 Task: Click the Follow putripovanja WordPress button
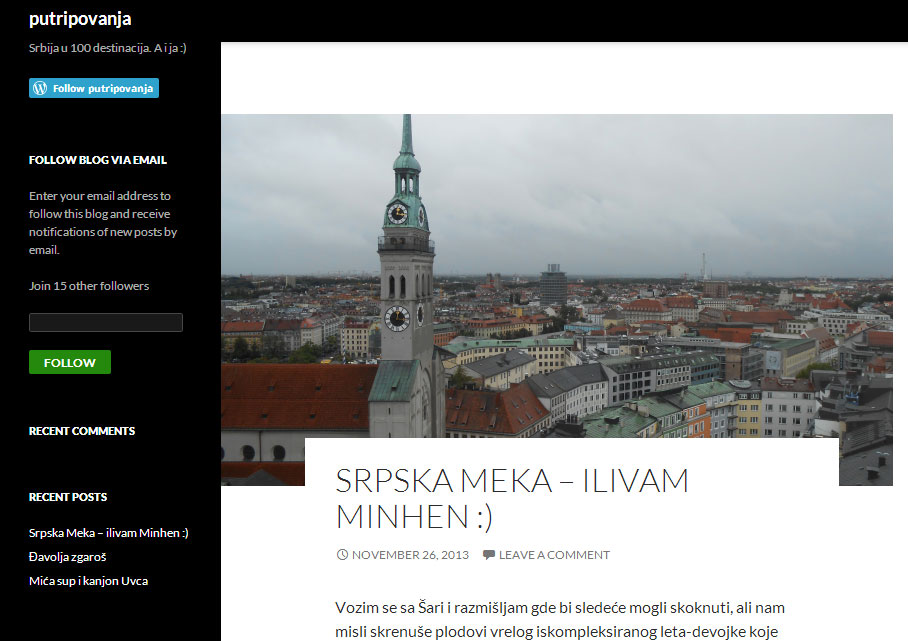tap(94, 88)
